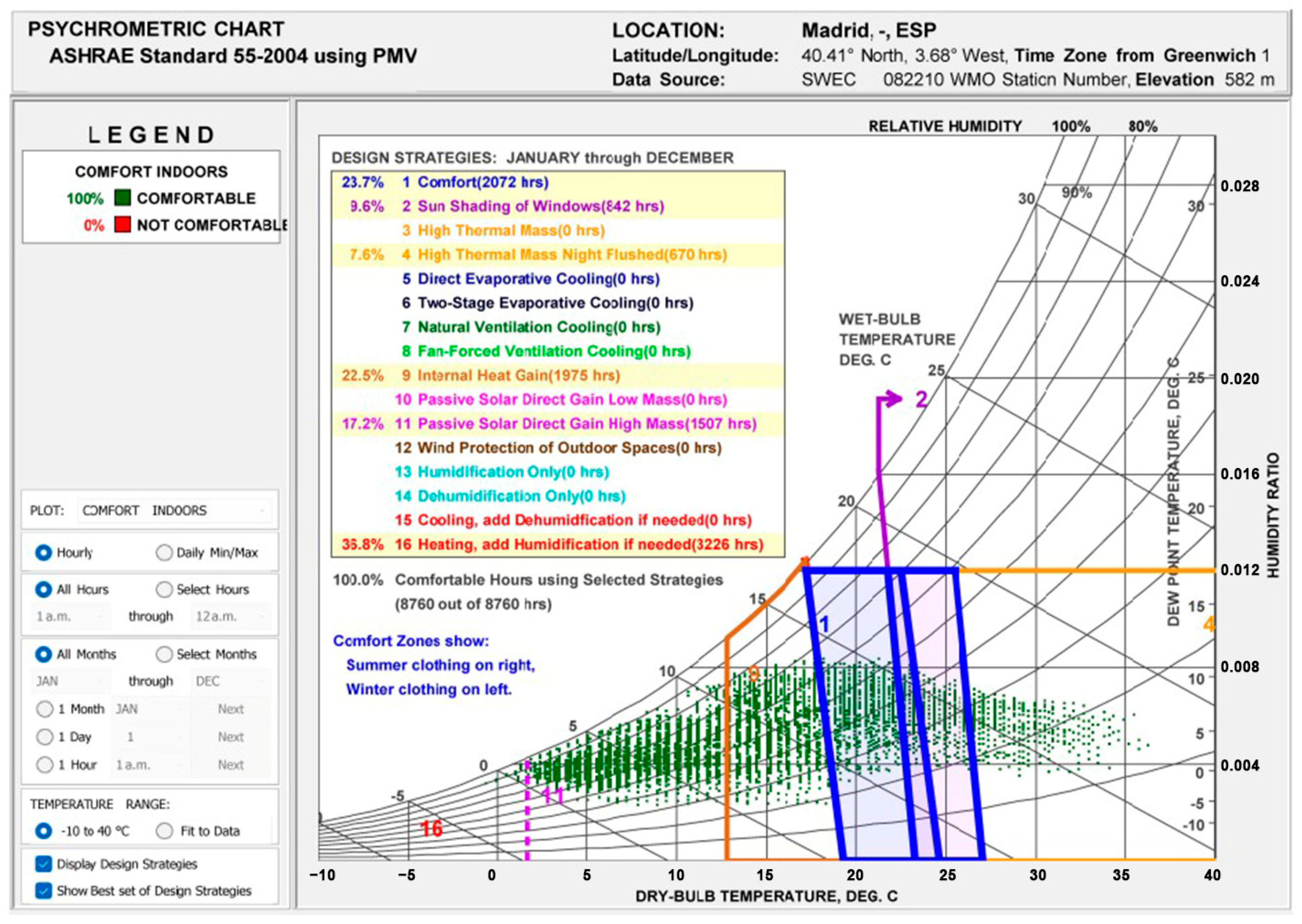Open the 12 a.m. end hour dropdown
Screen dimensions: 1302x924
pos(230,616)
